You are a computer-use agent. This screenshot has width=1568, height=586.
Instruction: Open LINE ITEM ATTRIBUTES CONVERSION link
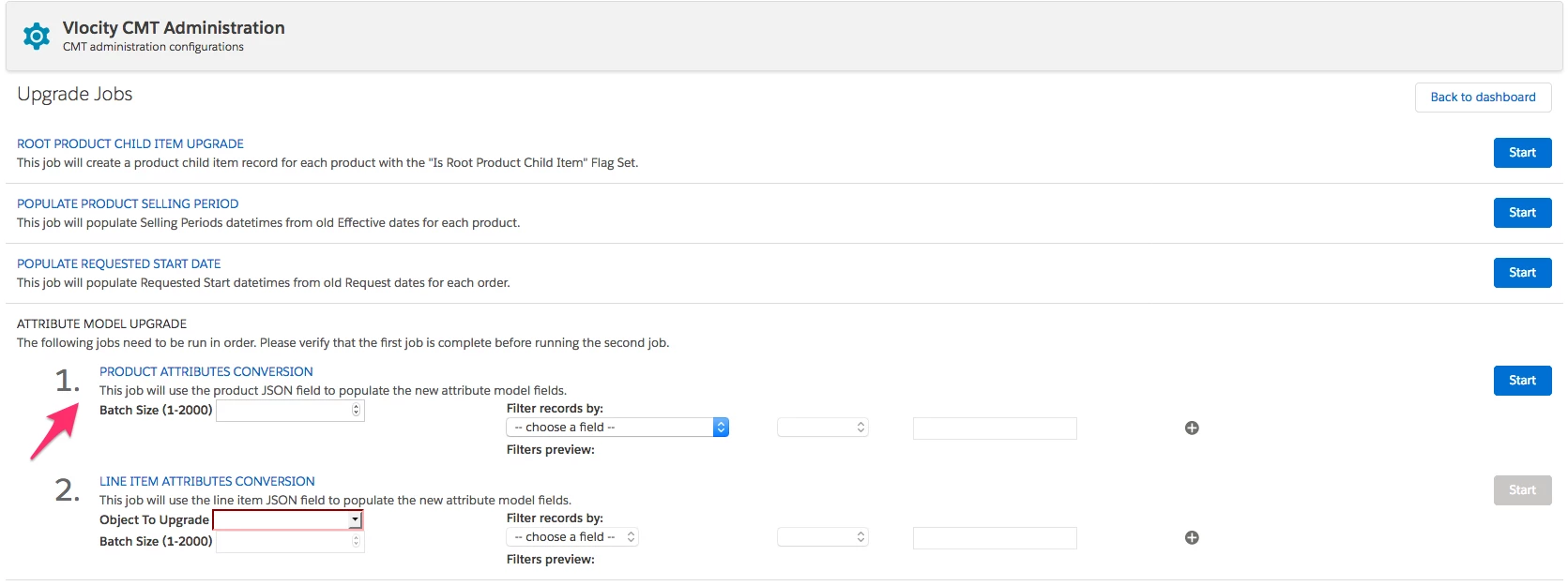(x=207, y=481)
